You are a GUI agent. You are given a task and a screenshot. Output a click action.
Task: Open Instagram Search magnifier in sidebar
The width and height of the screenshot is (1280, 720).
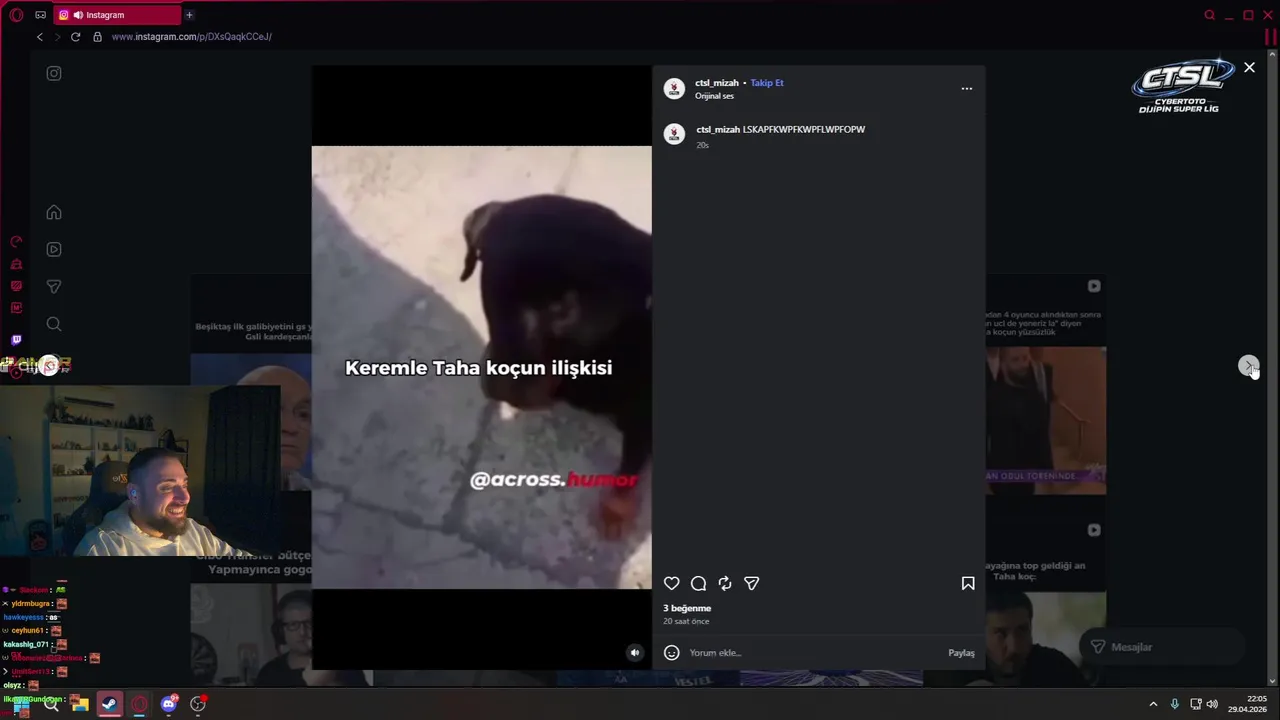click(x=54, y=324)
